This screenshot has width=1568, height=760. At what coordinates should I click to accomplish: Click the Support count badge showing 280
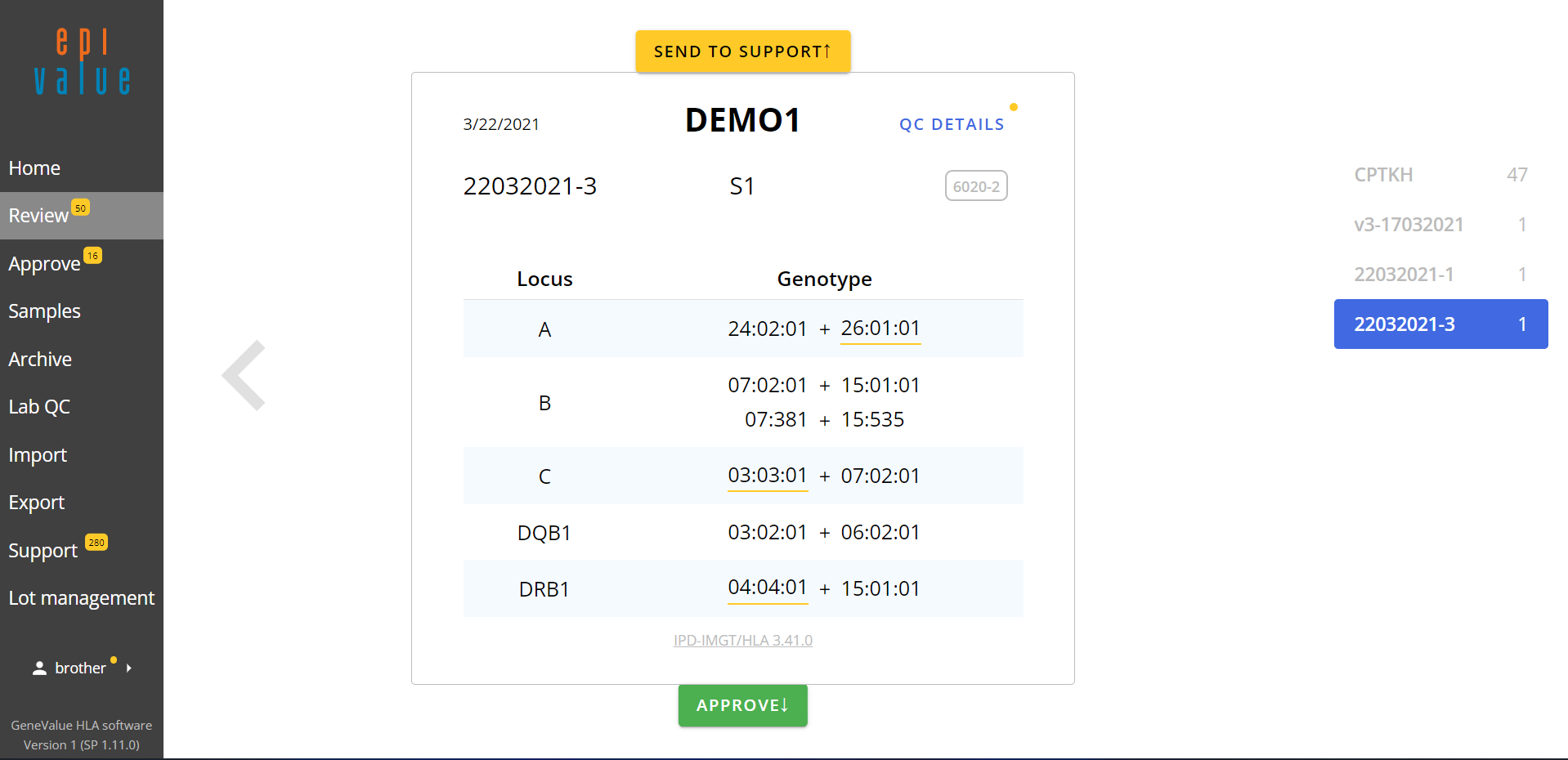96,543
